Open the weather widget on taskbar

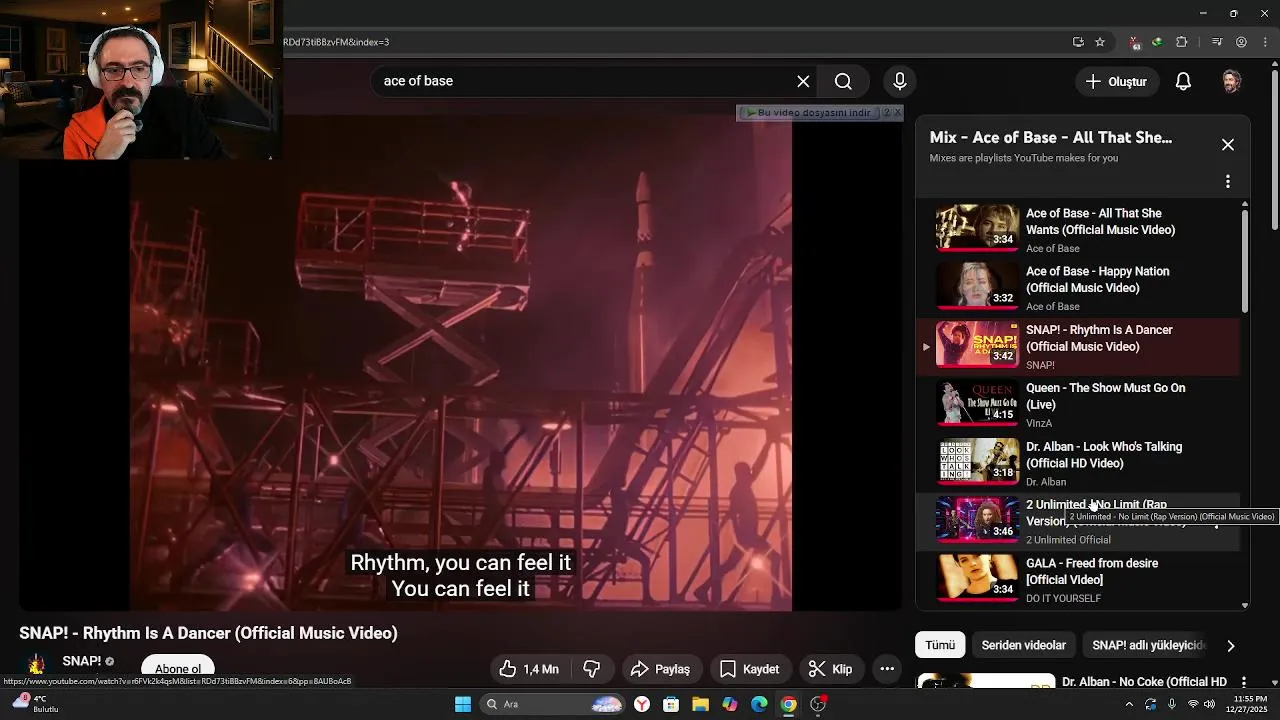click(x=35, y=704)
